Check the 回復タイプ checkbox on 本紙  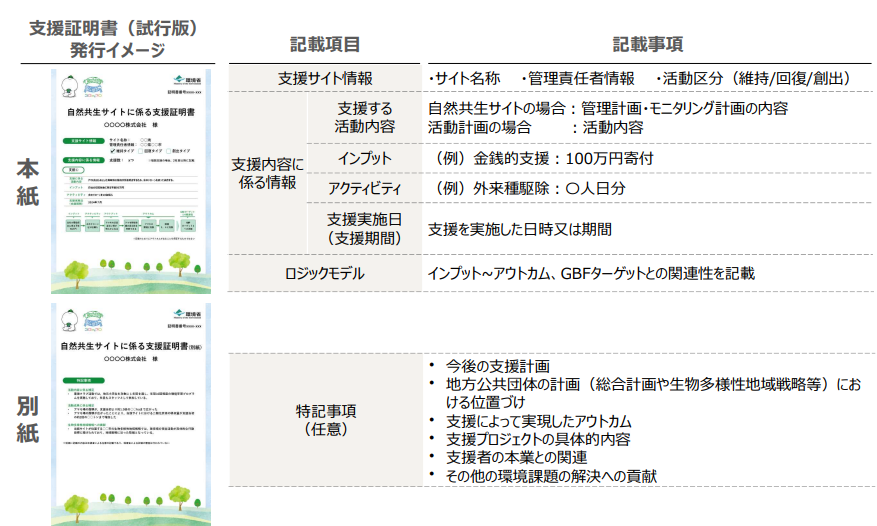click(x=141, y=150)
